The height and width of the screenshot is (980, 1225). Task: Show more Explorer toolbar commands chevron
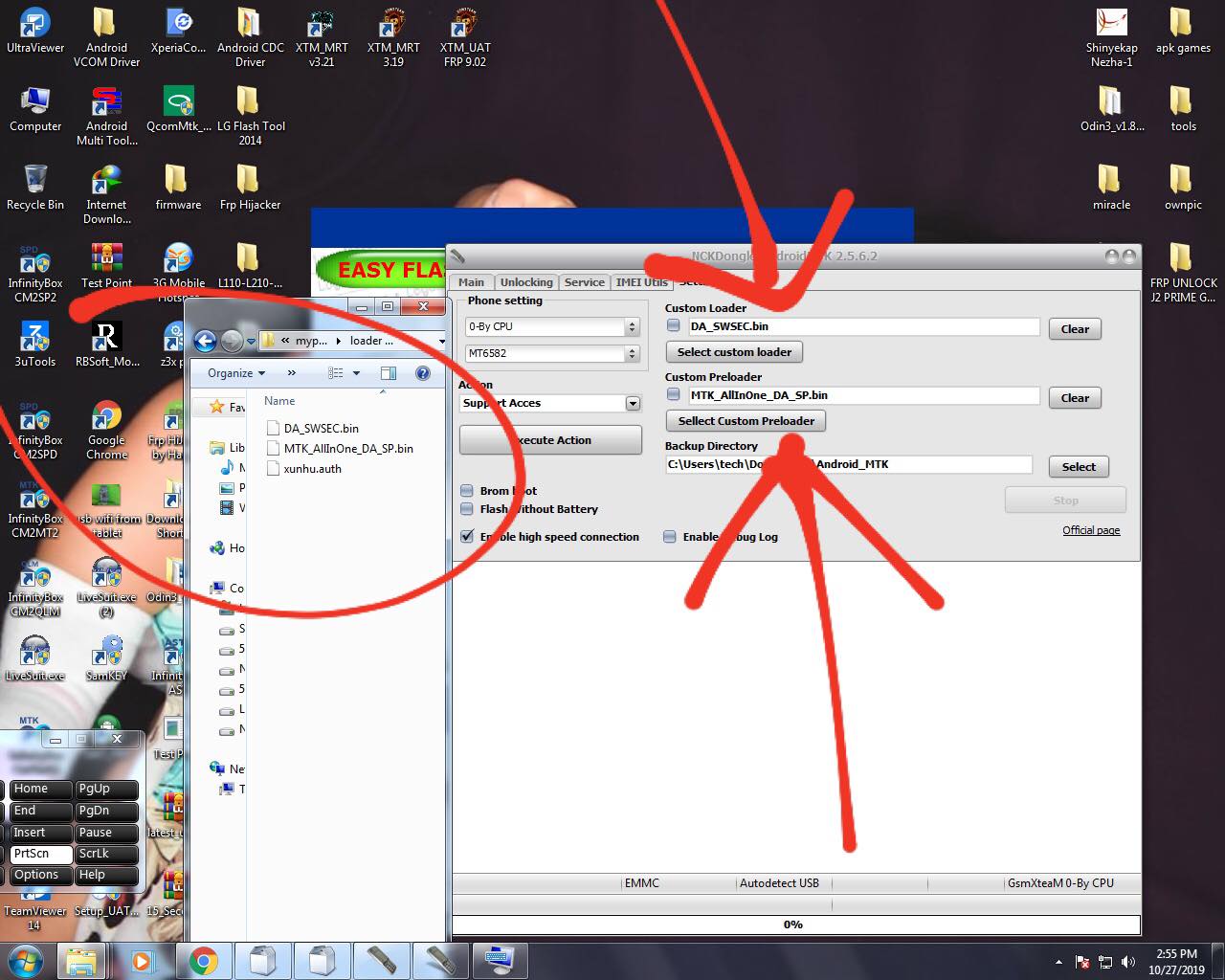pyautogui.click(x=292, y=373)
